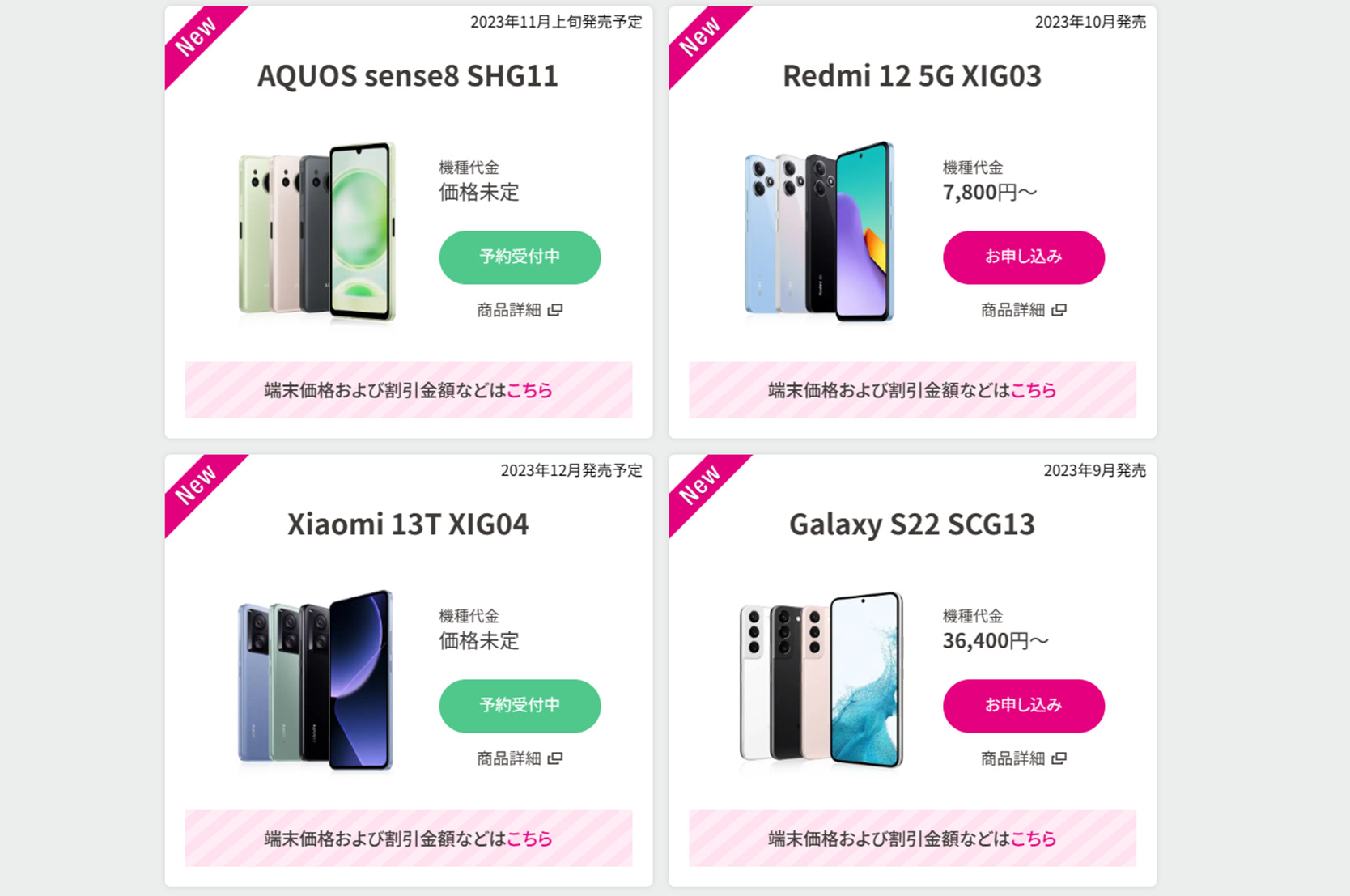Apply for Redmi 12 5G via お申し込み
Image resolution: width=1350 pixels, height=896 pixels.
pyautogui.click(x=1024, y=257)
